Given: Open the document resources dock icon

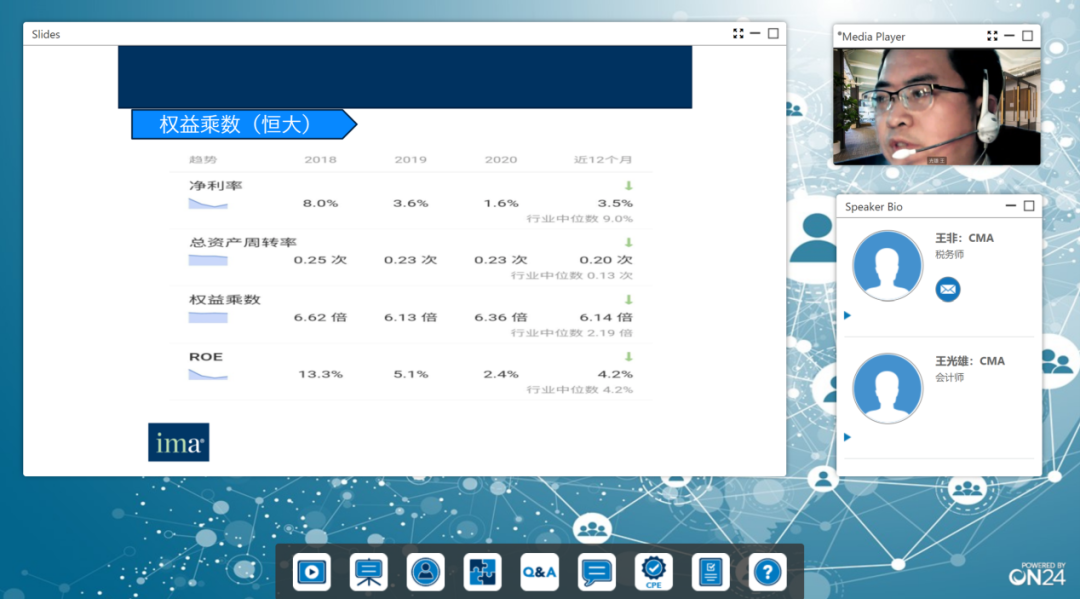Looking at the screenshot, I should tap(710, 571).
